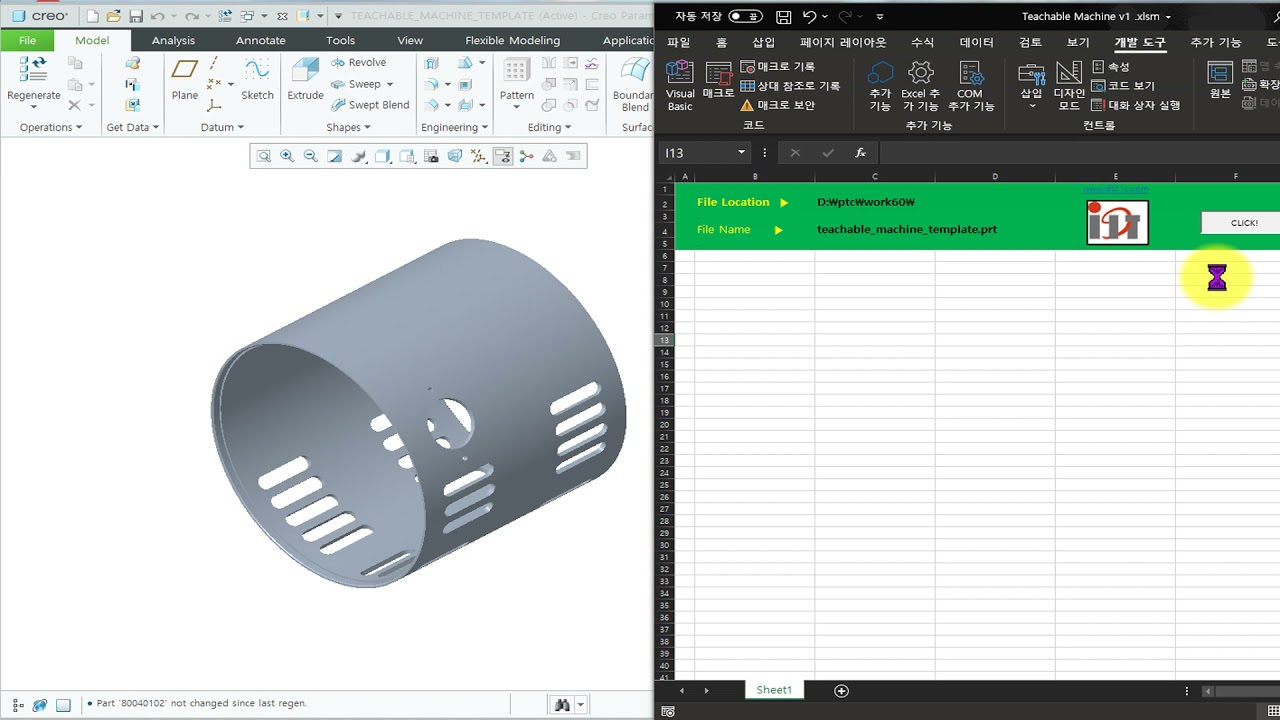Start the Sketch tool in Creo
1280x720 pixels.
[257, 78]
